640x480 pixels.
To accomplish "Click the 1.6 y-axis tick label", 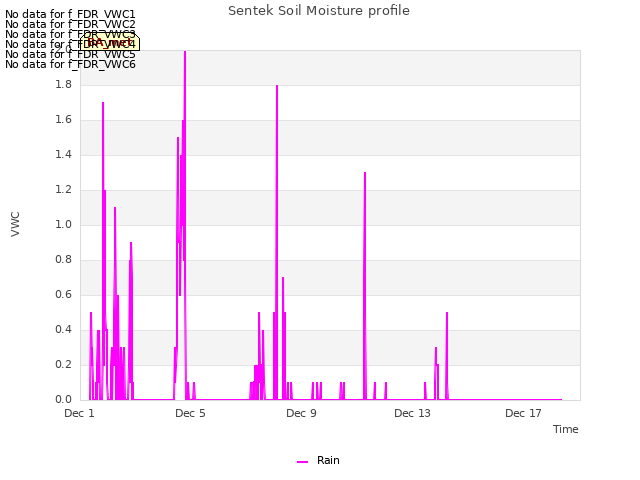I will coord(63,120).
